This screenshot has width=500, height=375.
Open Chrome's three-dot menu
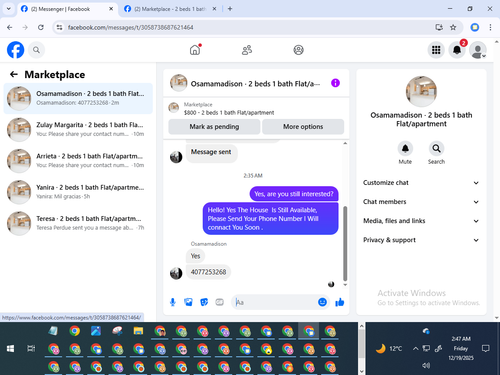pos(490,27)
